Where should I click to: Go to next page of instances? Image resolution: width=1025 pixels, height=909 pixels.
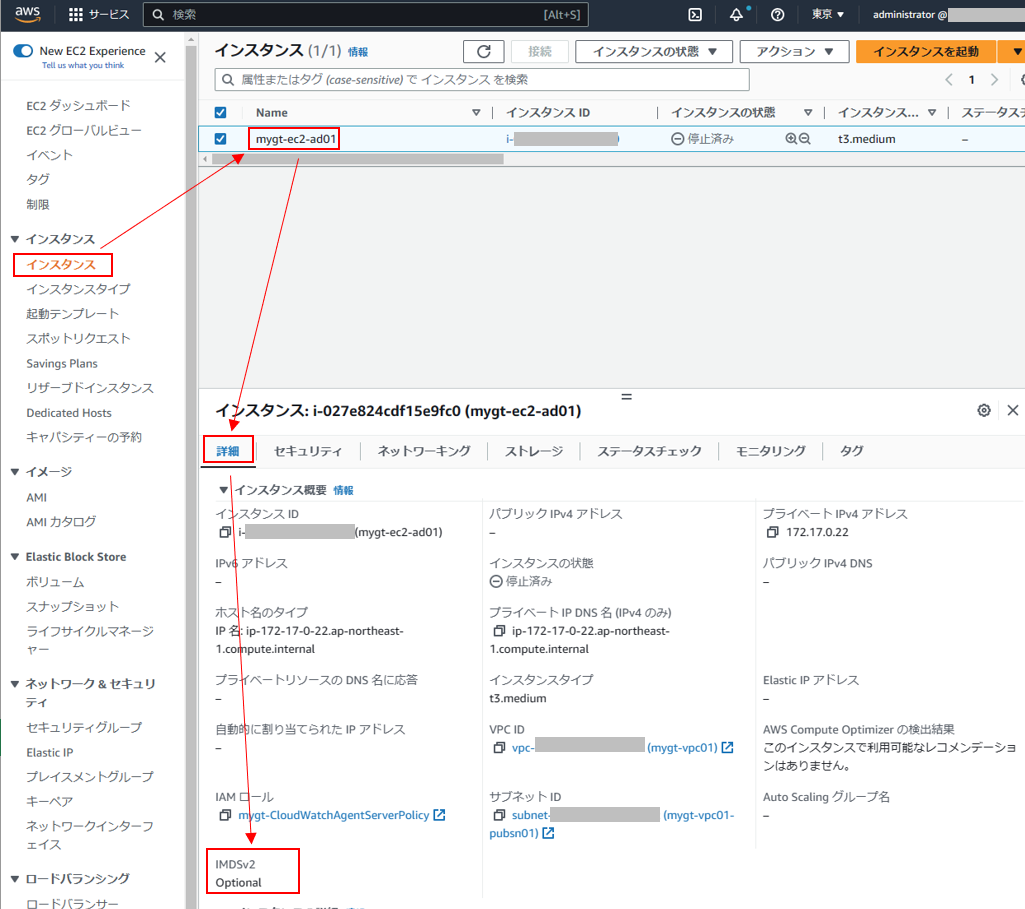(x=994, y=80)
